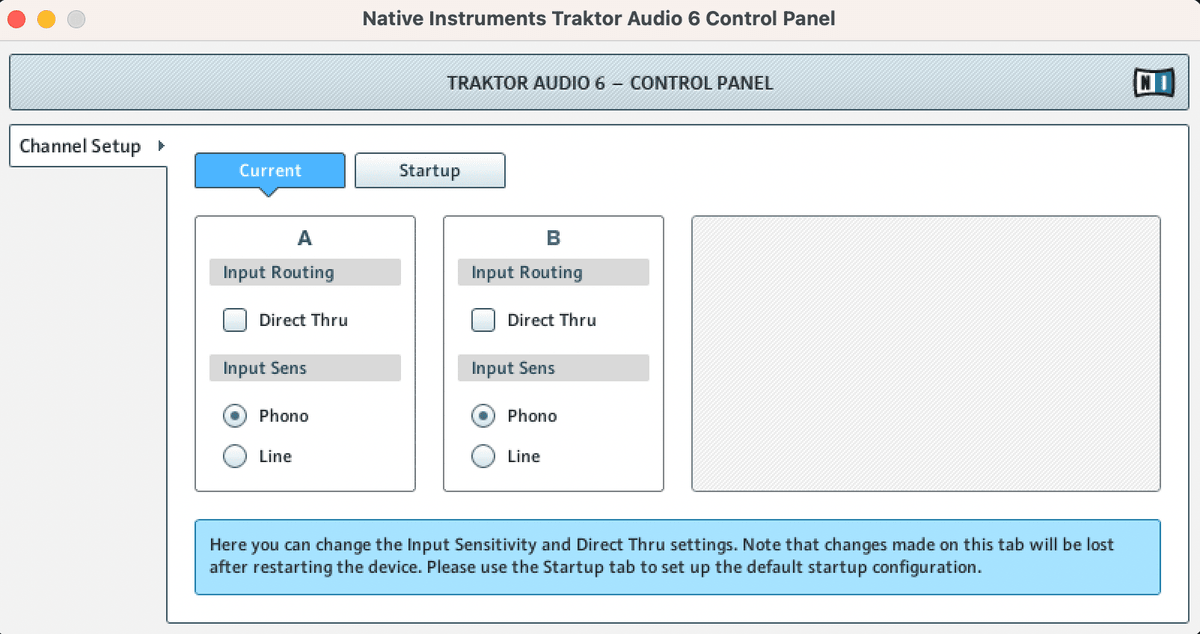Click the empty gray panel on the right

click(925, 353)
